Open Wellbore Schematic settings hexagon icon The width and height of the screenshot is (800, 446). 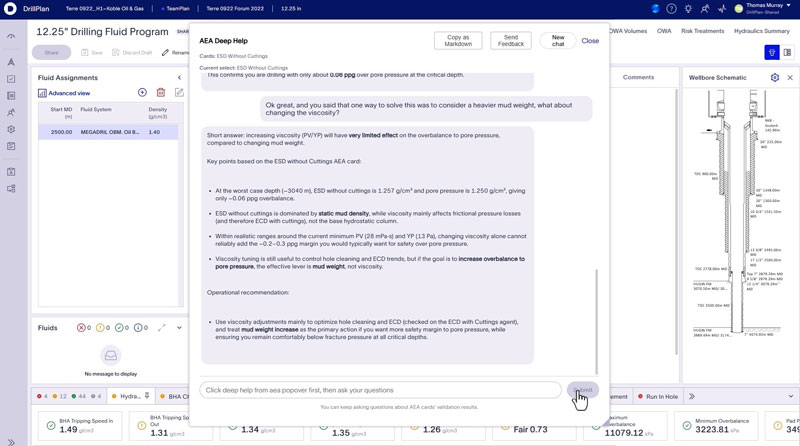[775, 78]
